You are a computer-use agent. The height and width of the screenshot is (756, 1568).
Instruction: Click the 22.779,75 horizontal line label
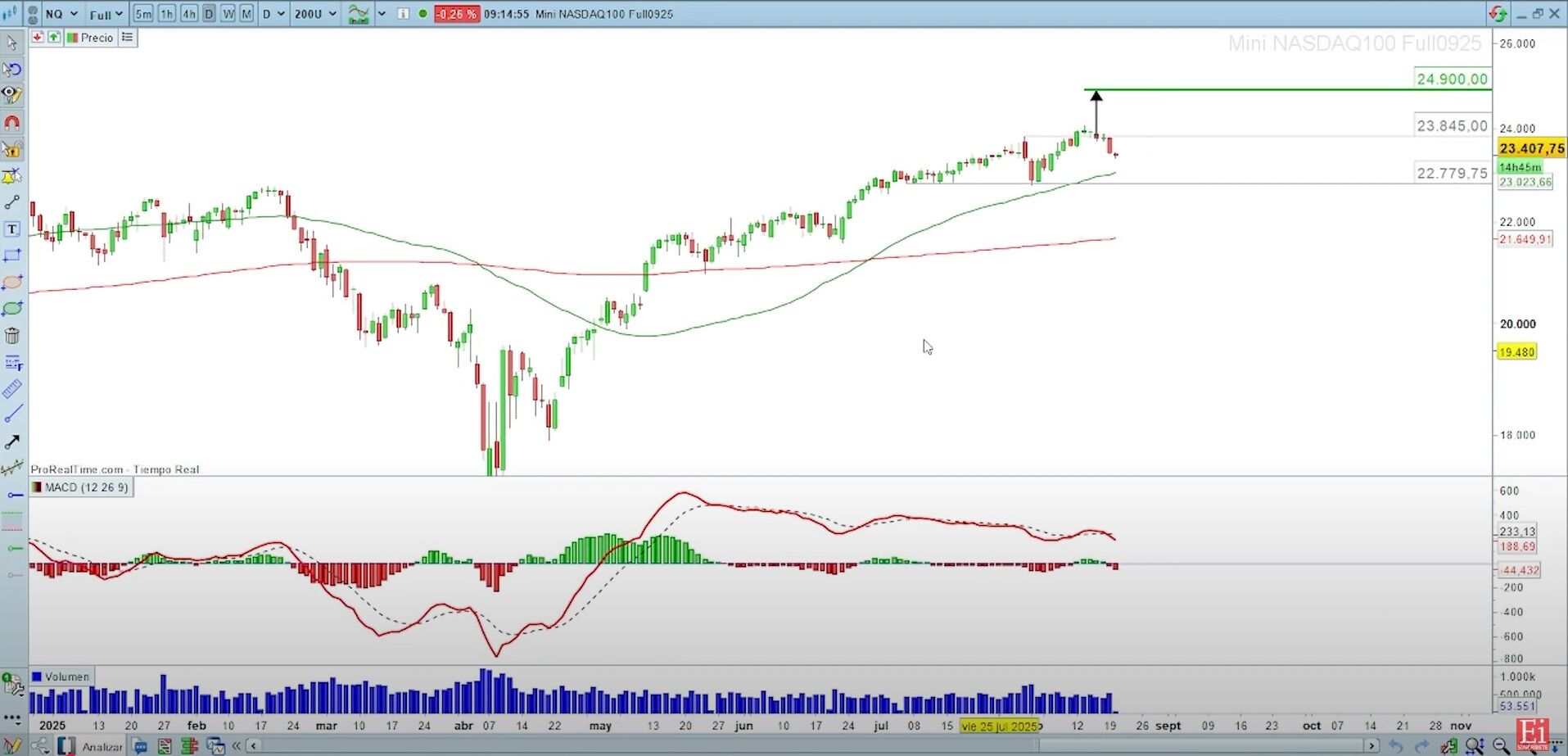pyautogui.click(x=1453, y=173)
